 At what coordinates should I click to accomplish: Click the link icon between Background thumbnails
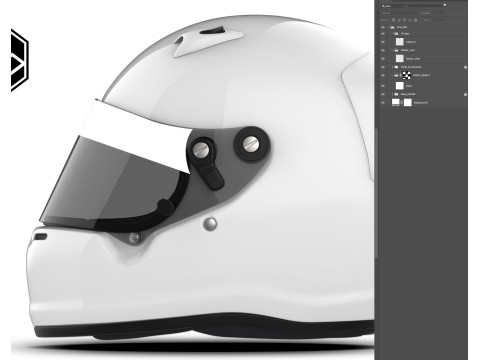(402, 103)
